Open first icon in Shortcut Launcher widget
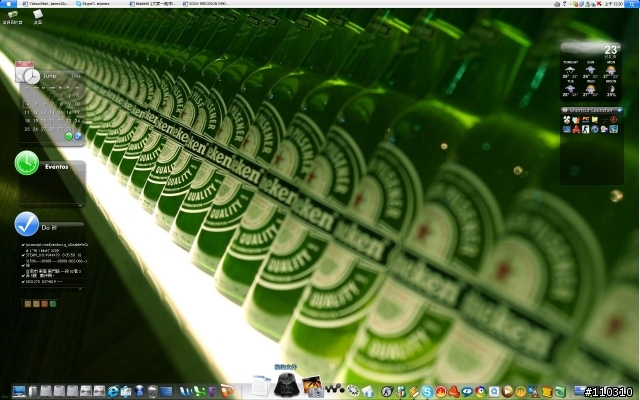 567,120
